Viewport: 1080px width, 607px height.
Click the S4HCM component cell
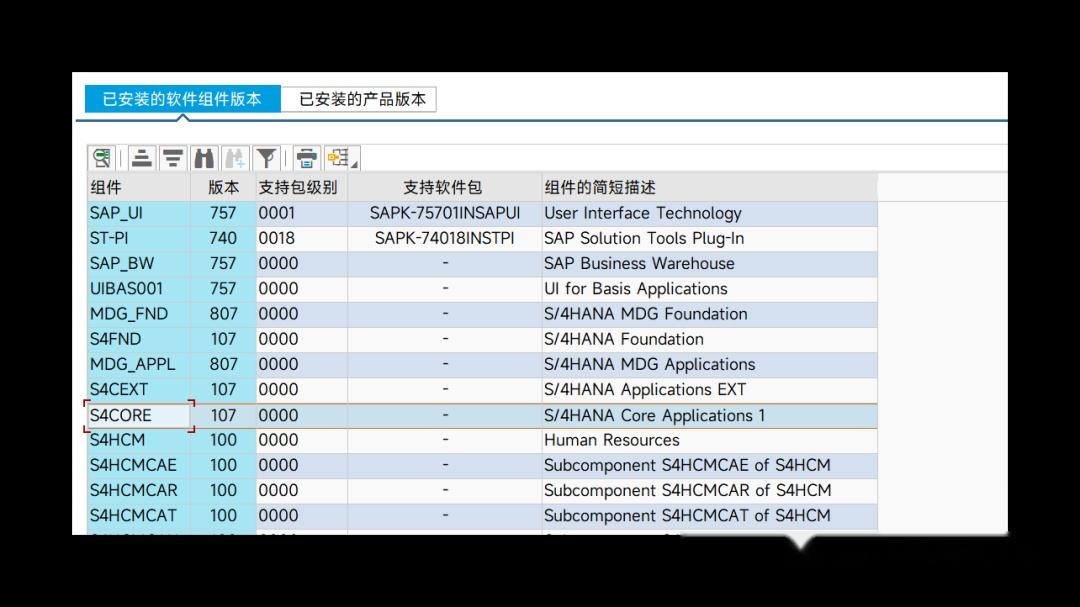pyautogui.click(x=138, y=440)
